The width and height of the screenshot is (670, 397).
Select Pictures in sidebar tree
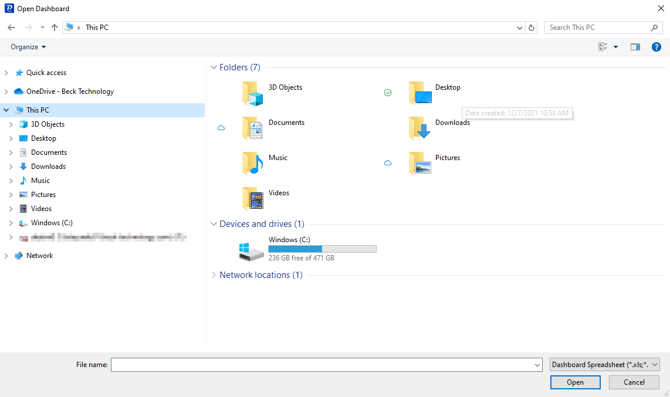43,195
